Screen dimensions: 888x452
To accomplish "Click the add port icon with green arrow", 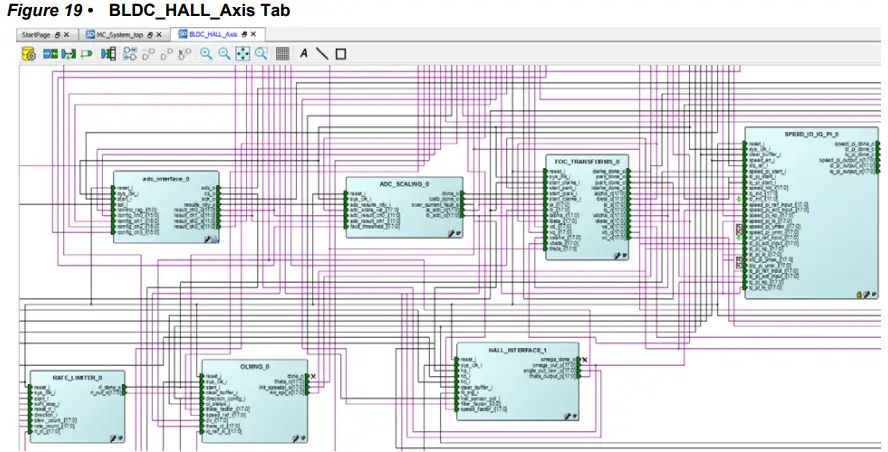I will pos(86,54).
